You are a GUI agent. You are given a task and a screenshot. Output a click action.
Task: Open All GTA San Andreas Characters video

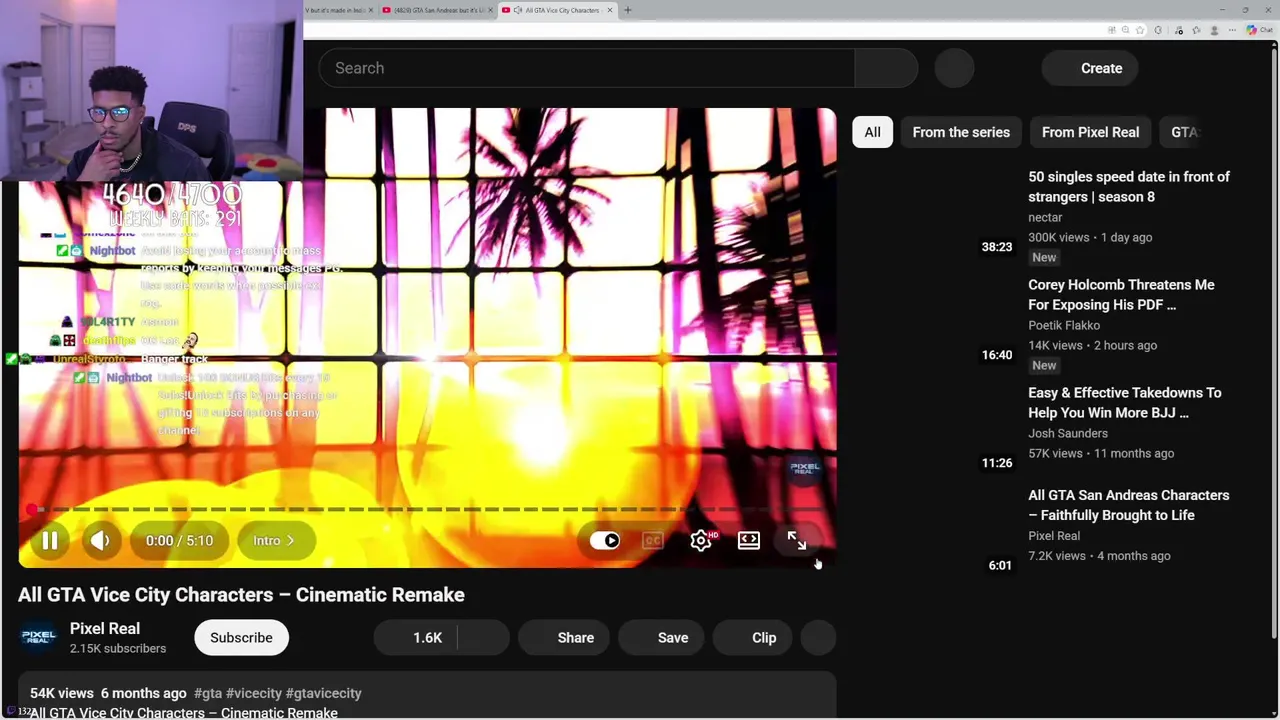1128,505
